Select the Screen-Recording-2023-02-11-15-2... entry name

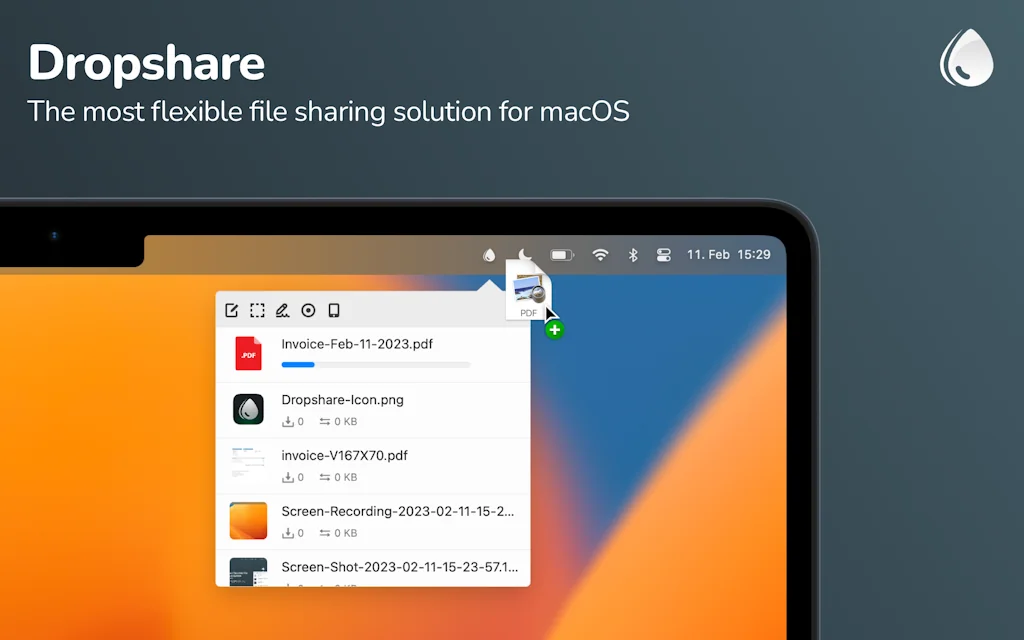tap(398, 511)
